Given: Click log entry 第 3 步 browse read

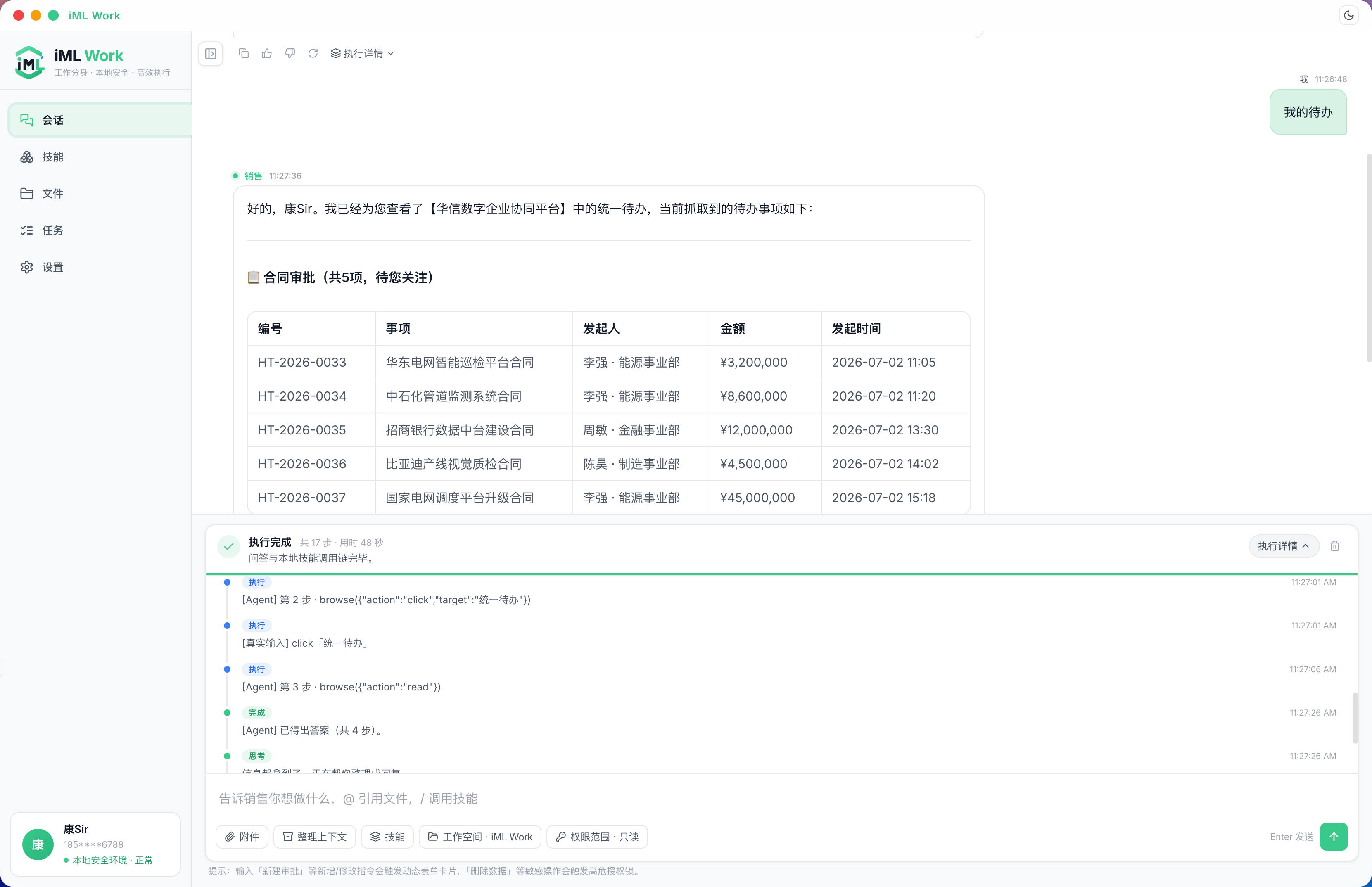Looking at the screenshot, I should (341, 687).
